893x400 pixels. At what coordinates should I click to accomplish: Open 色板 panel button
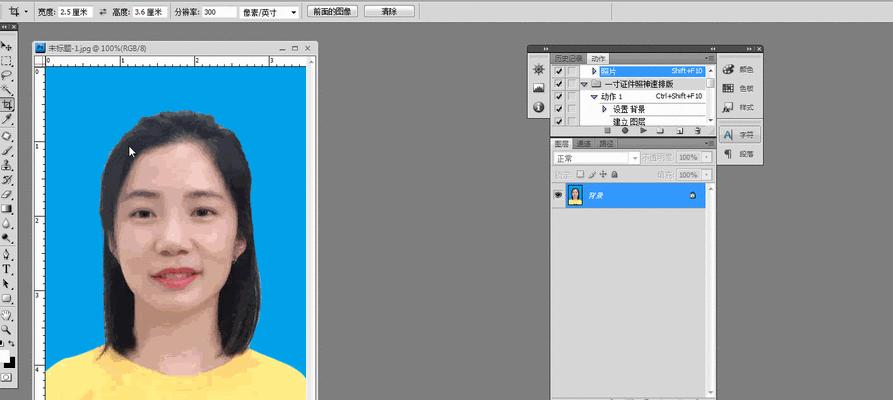pos(739,88)
